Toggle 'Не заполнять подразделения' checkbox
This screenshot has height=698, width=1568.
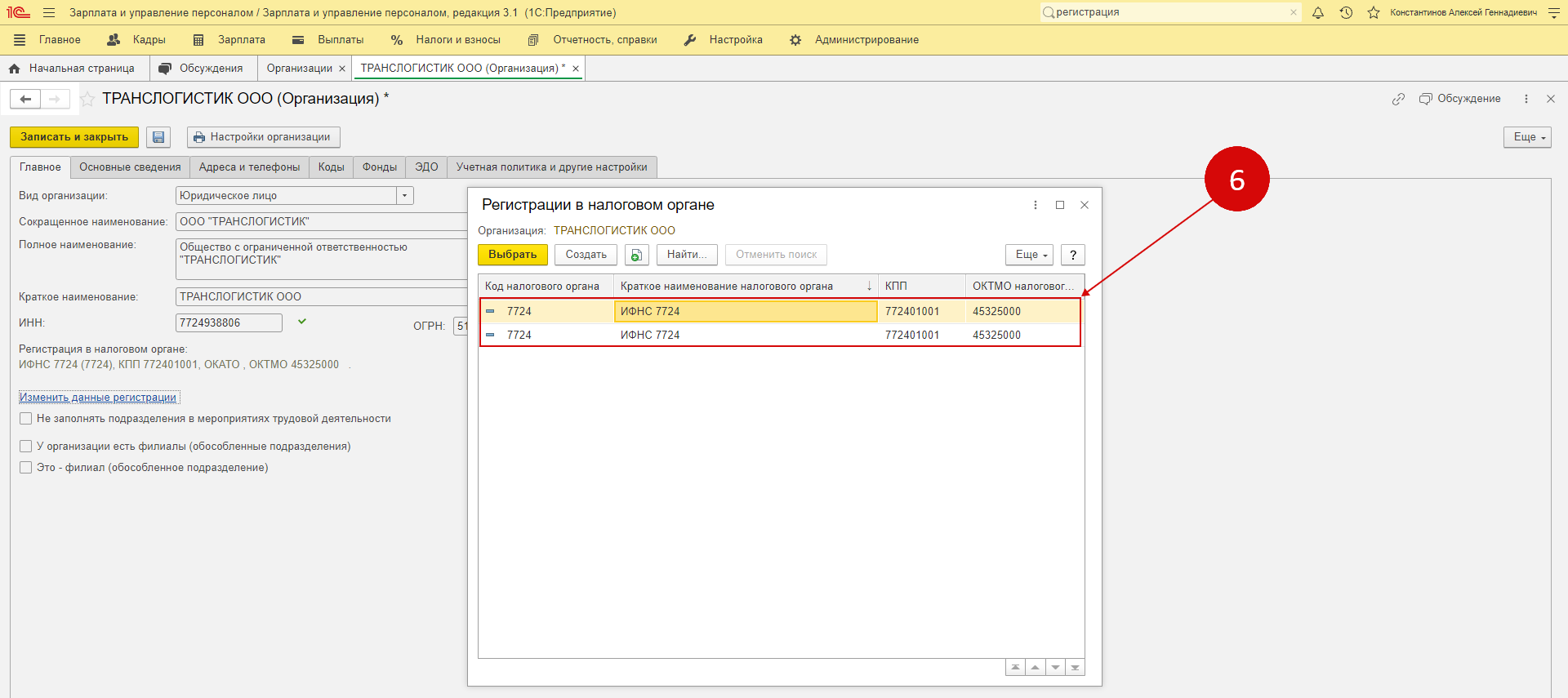[26, 419]
